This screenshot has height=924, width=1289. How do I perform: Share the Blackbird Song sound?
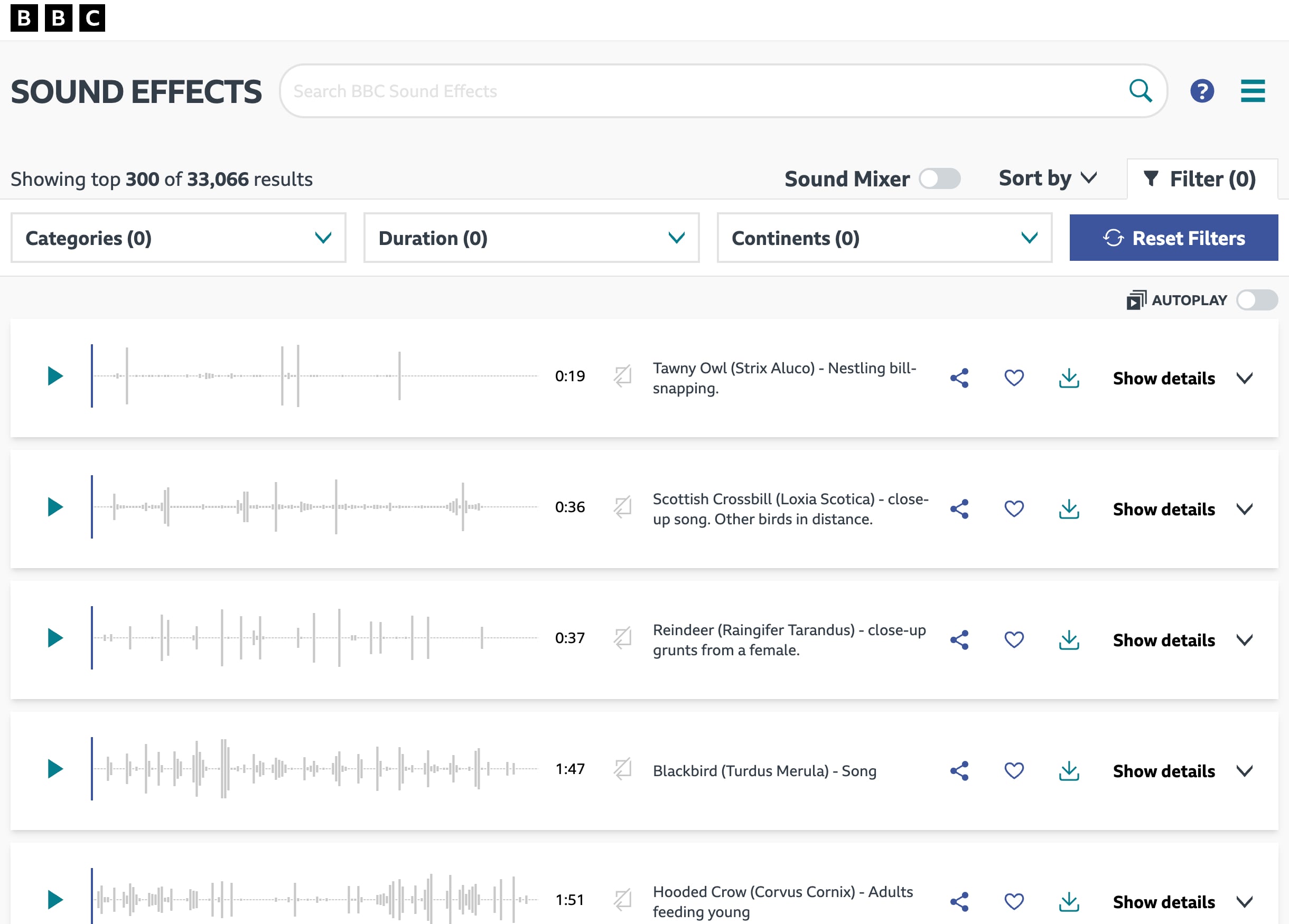click(959, 771)
